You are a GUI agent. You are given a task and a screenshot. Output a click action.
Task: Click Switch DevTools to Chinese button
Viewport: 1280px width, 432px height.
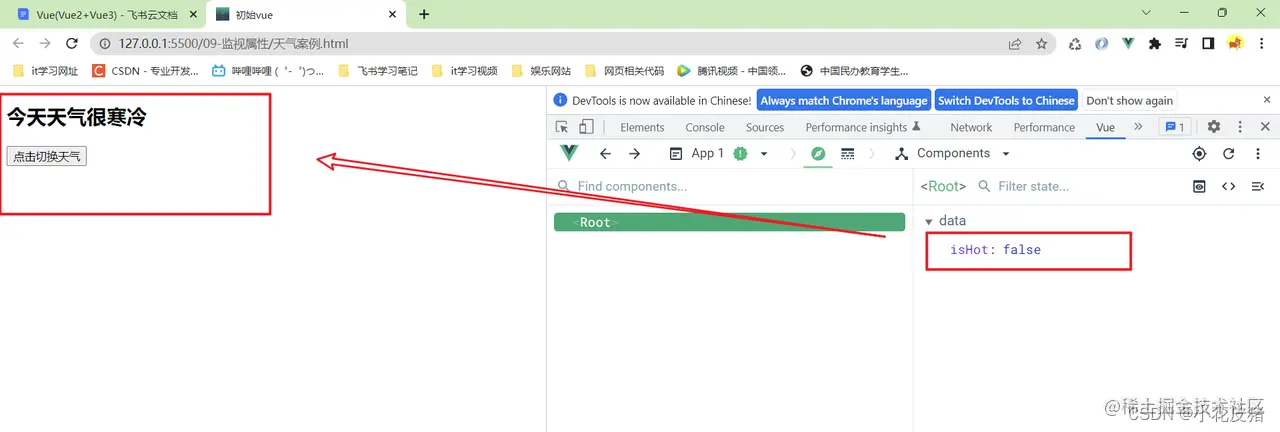pos(1006,100)
